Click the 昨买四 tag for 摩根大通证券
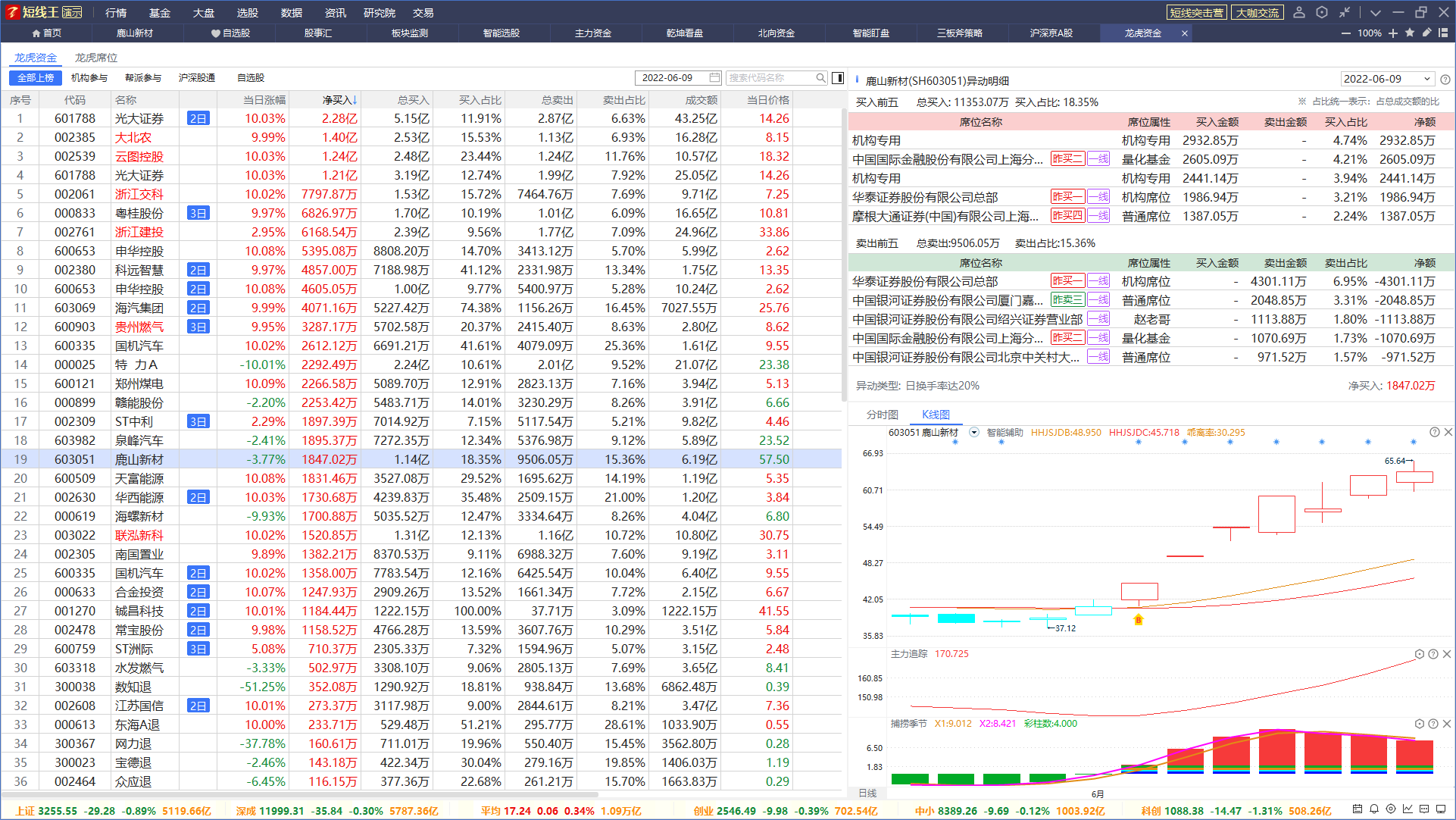 (x=1067, y=215)
